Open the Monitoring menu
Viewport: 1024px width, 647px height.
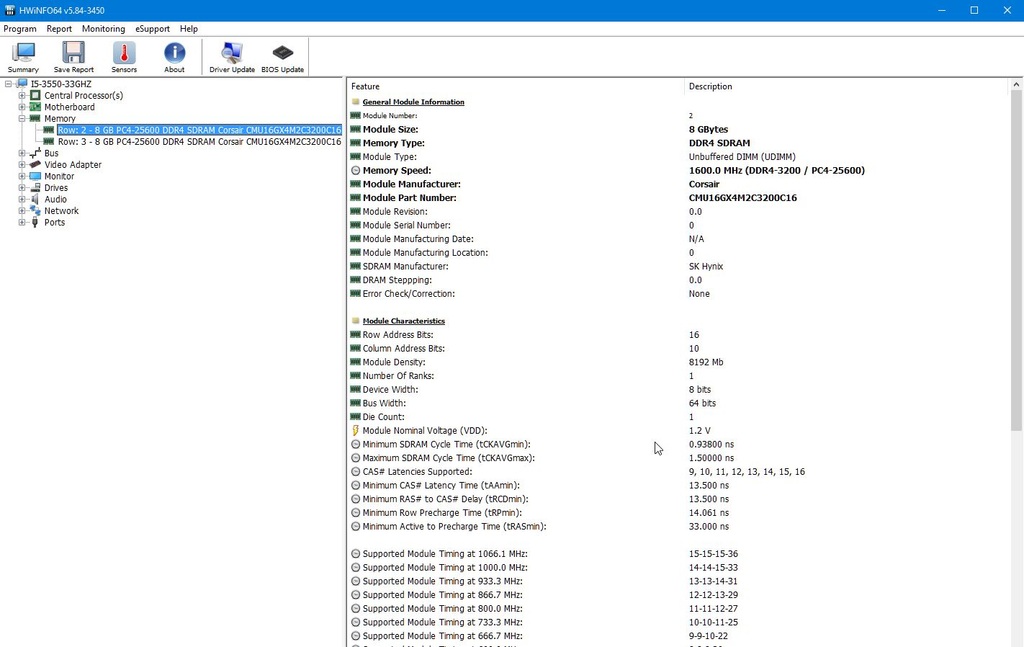103,29
